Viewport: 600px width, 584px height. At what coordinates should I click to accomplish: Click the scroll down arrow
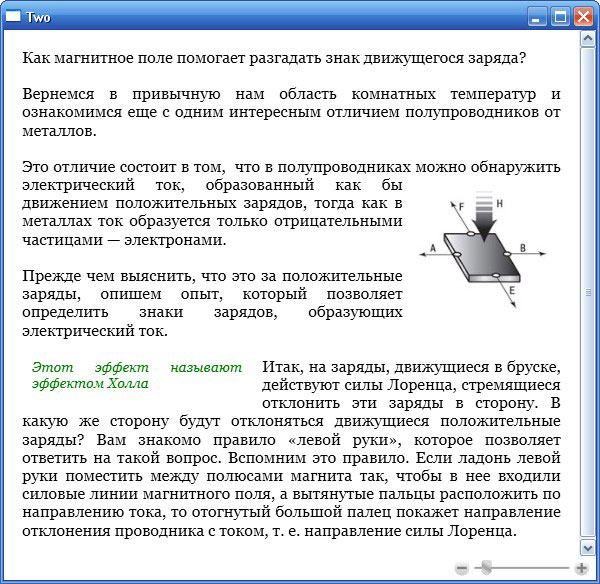pos(587,548)
